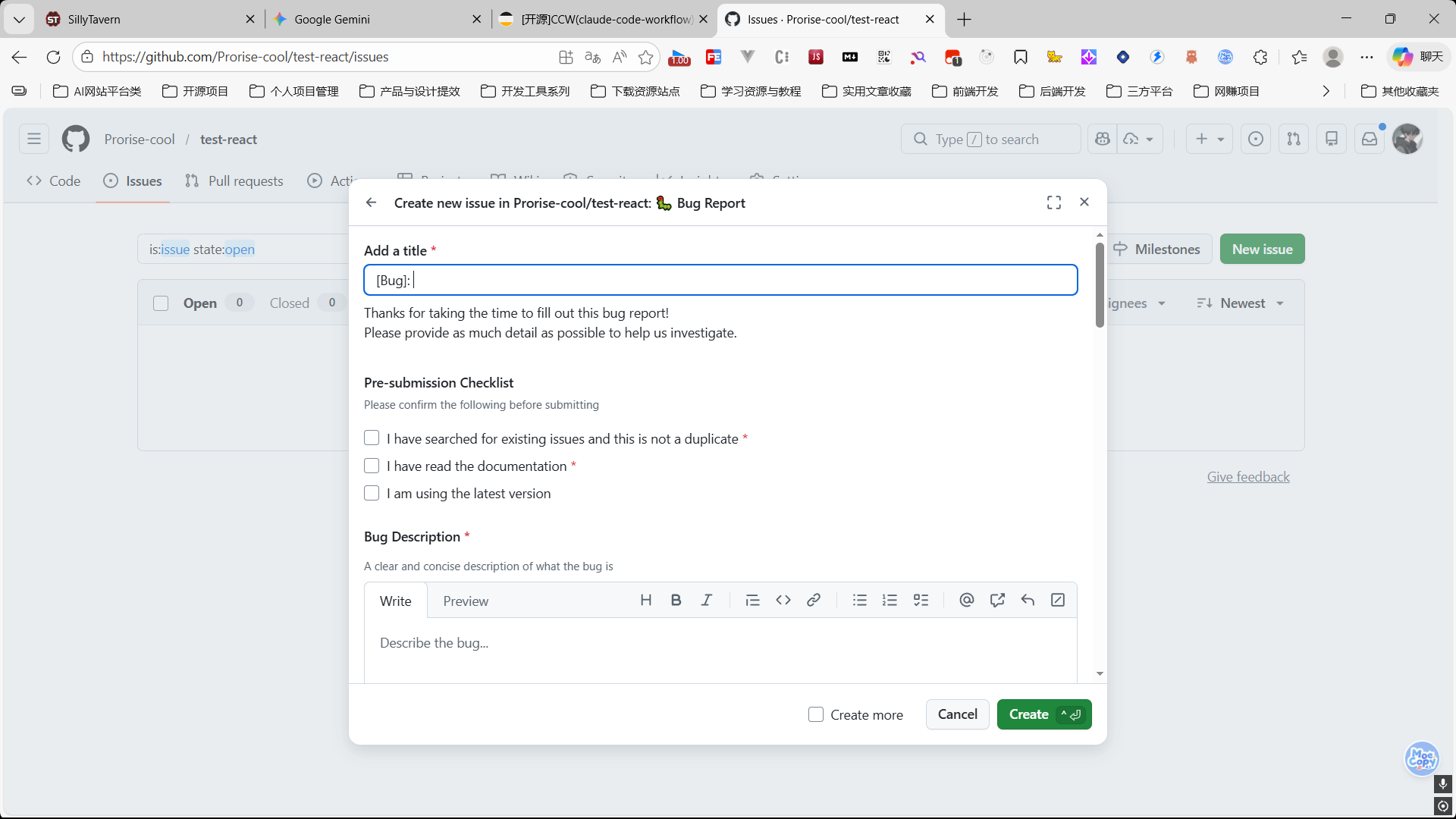The image size is (1456, 819).
Task: Enable 'Create more' checkbox
Action: [x=816, y=714]
